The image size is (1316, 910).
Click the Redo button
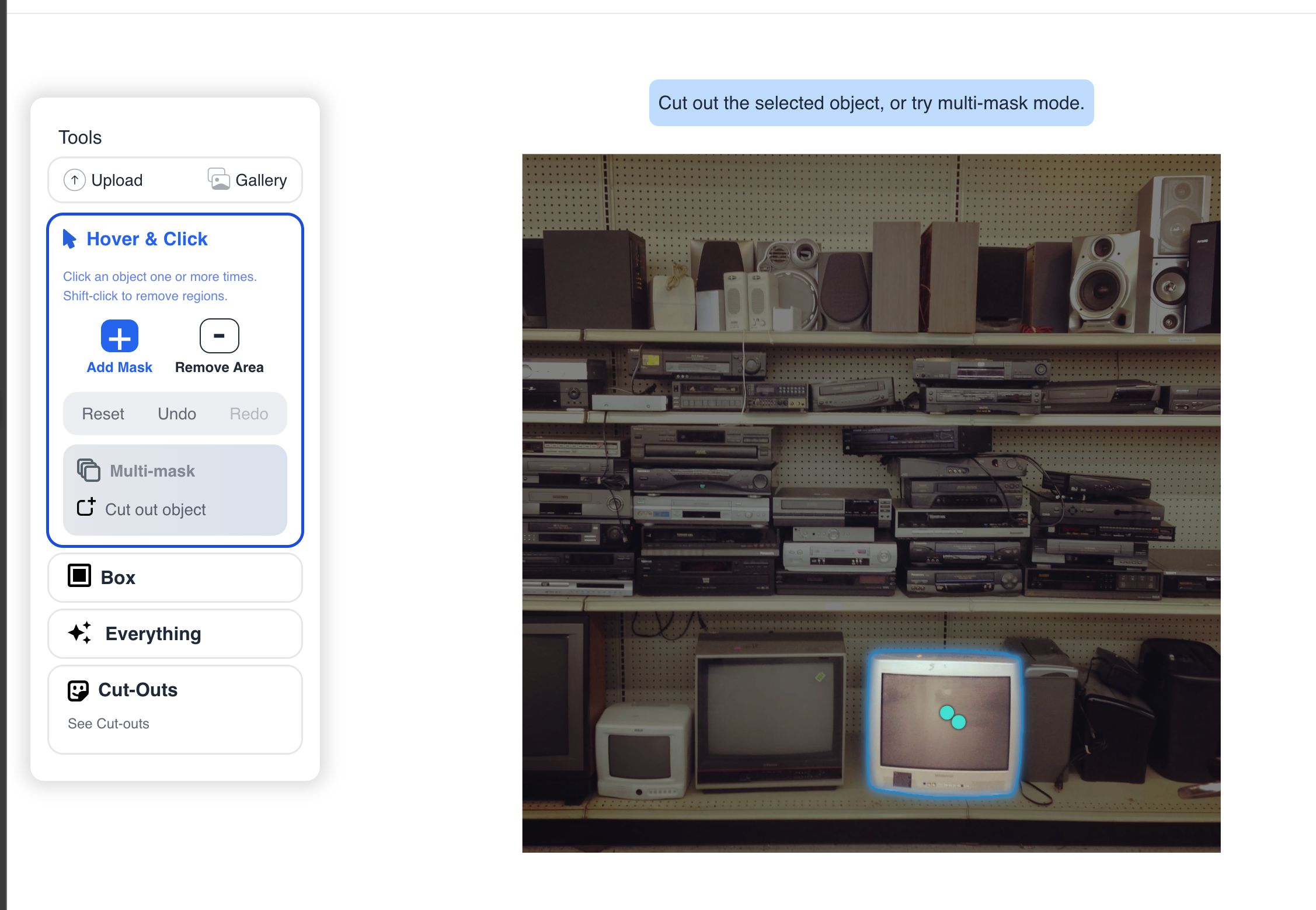[x=249, y=414]
